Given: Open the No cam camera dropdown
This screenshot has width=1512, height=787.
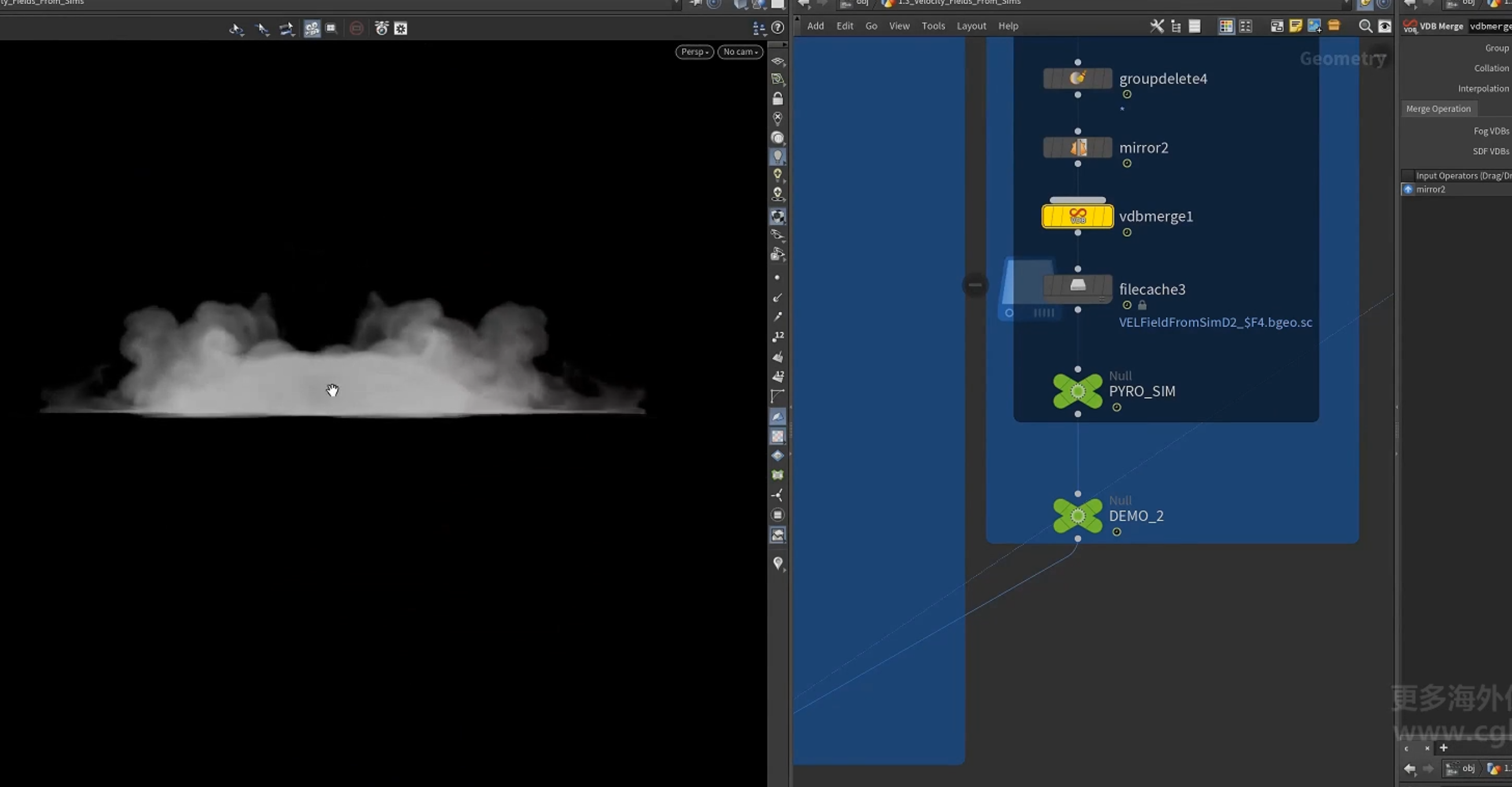Looking at the screenshot, I should point(740,52).
